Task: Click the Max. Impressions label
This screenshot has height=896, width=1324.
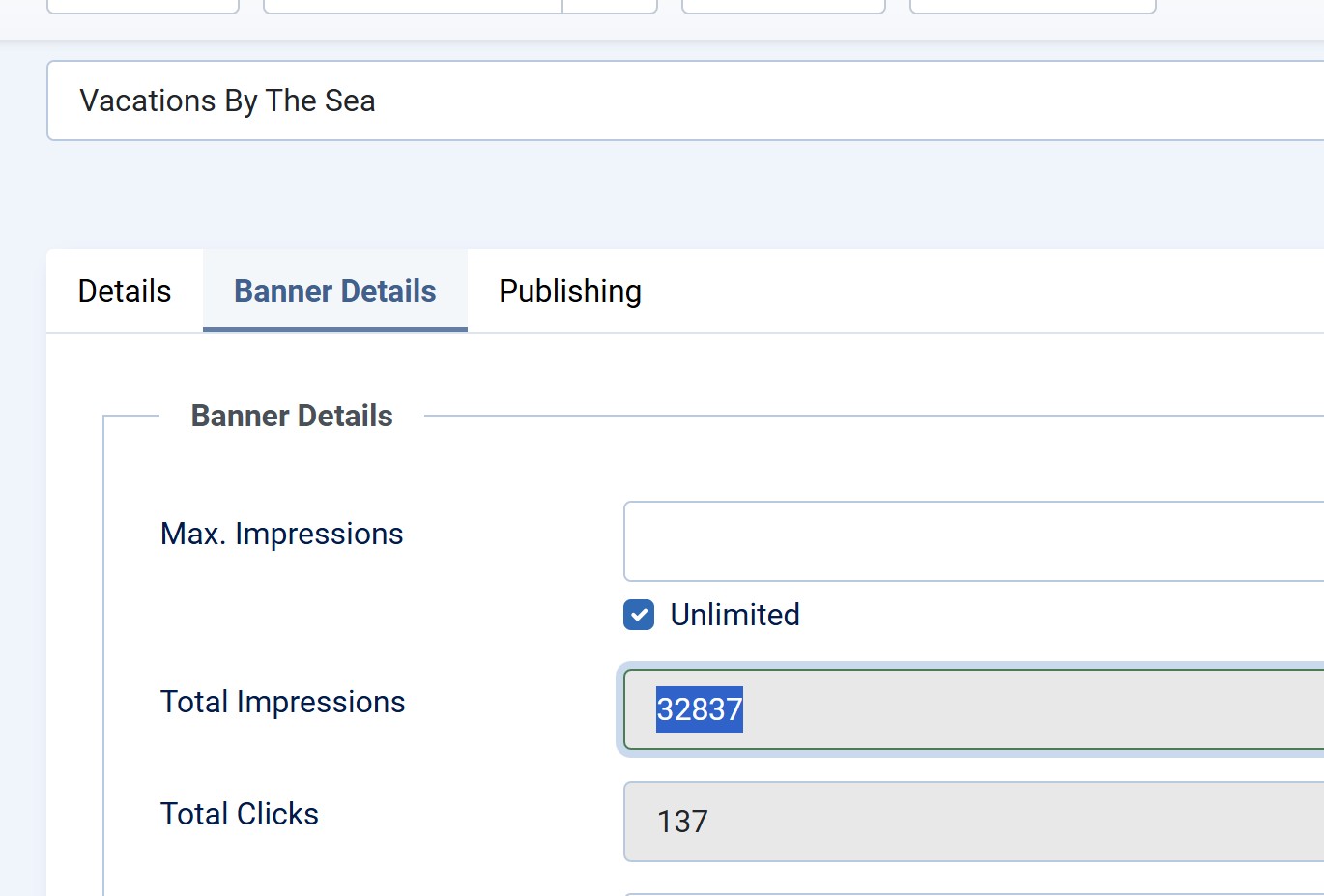Action: (281, 534)
